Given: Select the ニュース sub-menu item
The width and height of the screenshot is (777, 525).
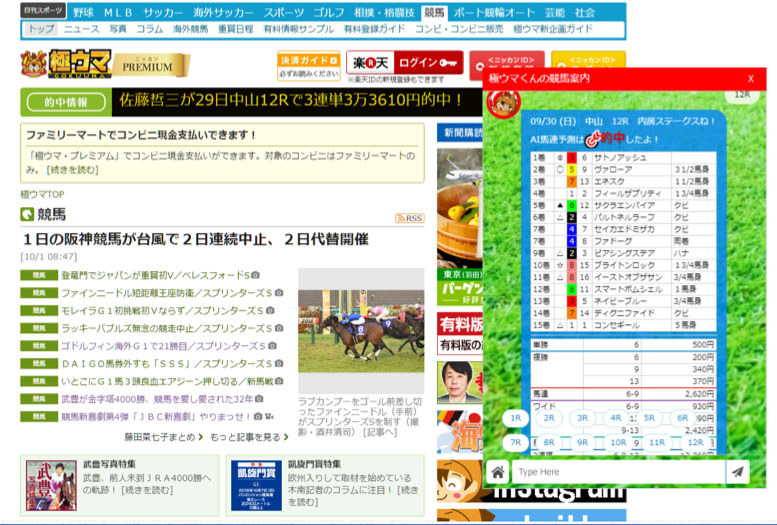Looking at the screenshot, I should 81,29.
